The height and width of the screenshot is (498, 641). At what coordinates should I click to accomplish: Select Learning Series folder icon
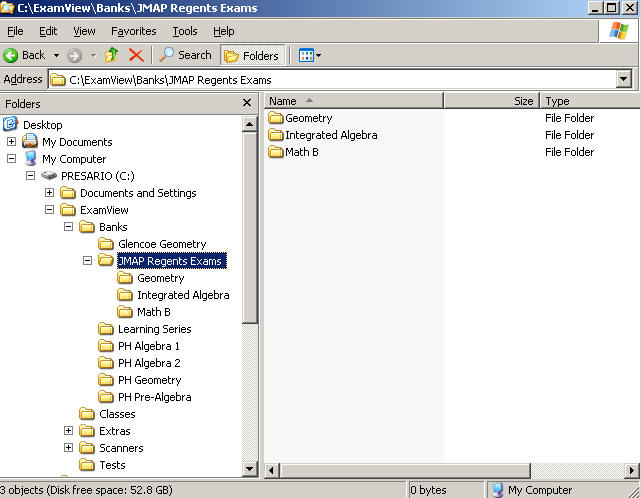click(106, 329)
